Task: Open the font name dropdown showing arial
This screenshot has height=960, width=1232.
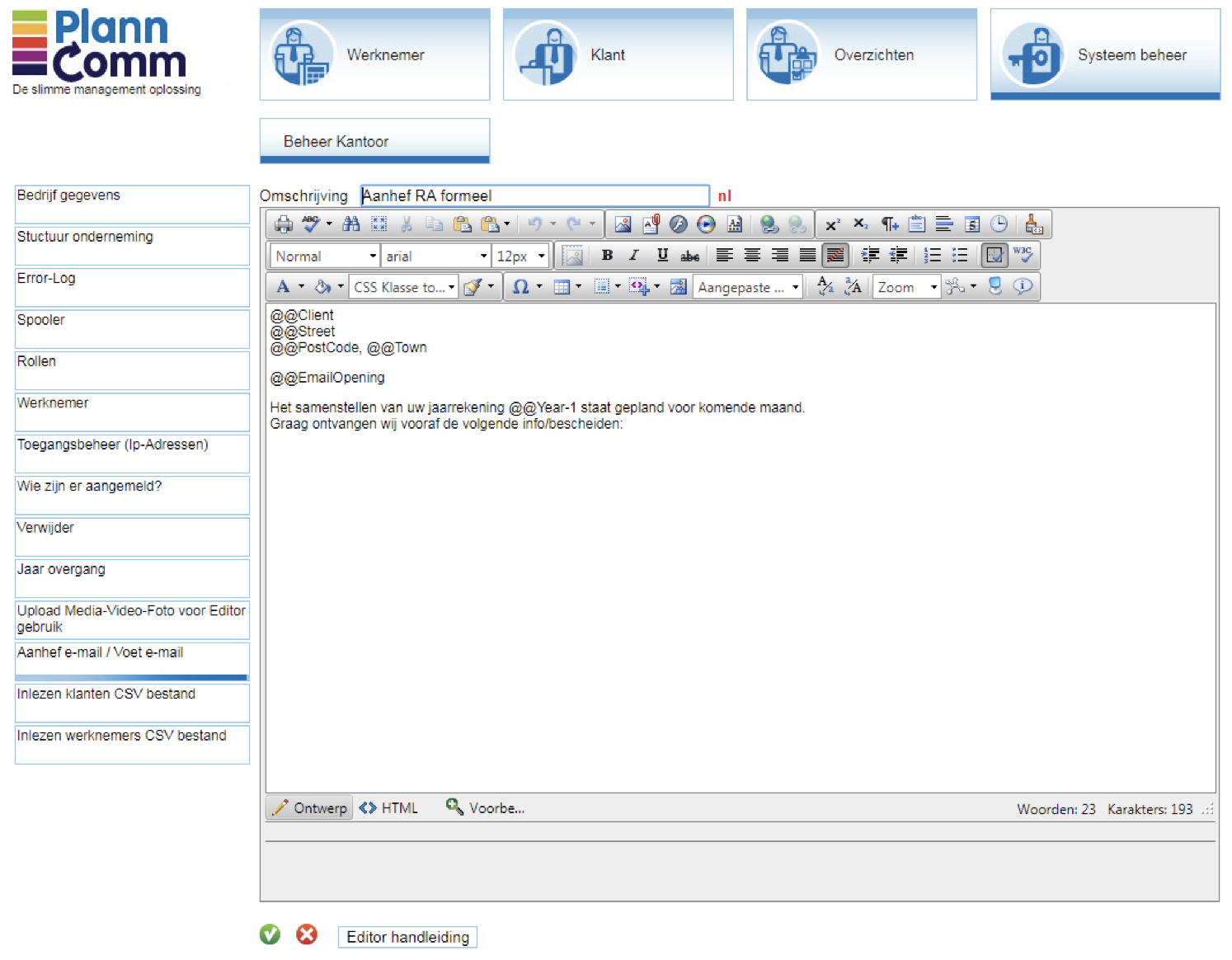Action: pyautogui.click(x=436, y=256)
